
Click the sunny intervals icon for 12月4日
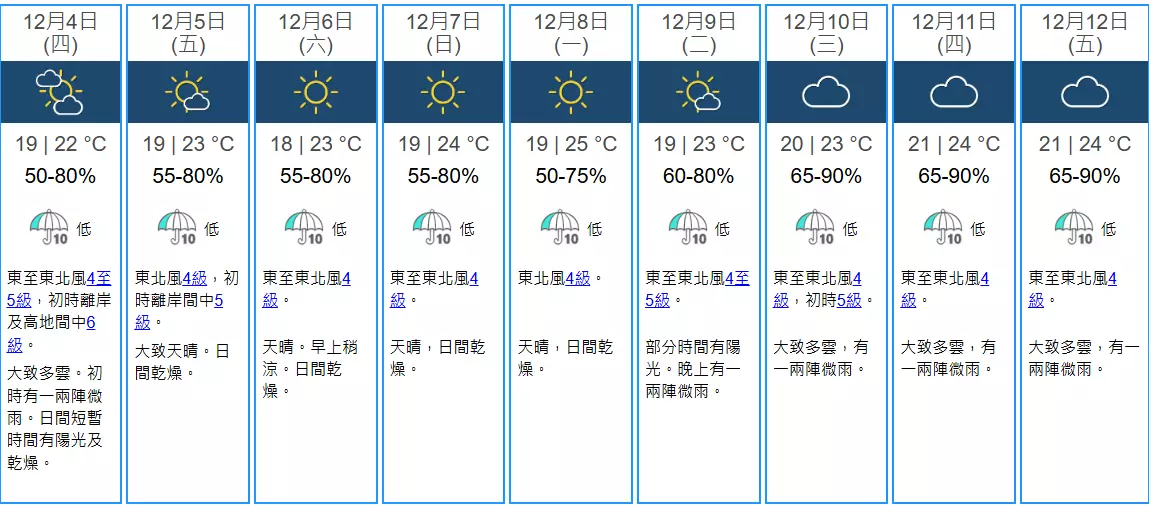pyautogui.click(x=60, y=93)
